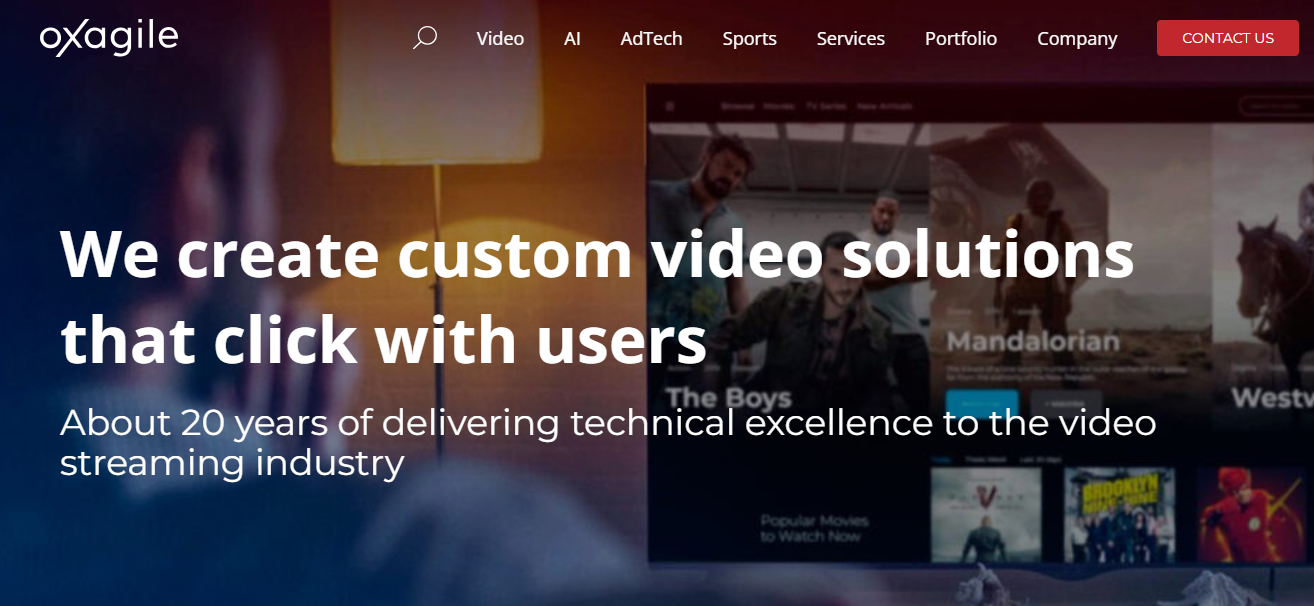The height and width of the screenshot is (606, 1314).
Task: Open the Sports menu
Action: (749, 38)
